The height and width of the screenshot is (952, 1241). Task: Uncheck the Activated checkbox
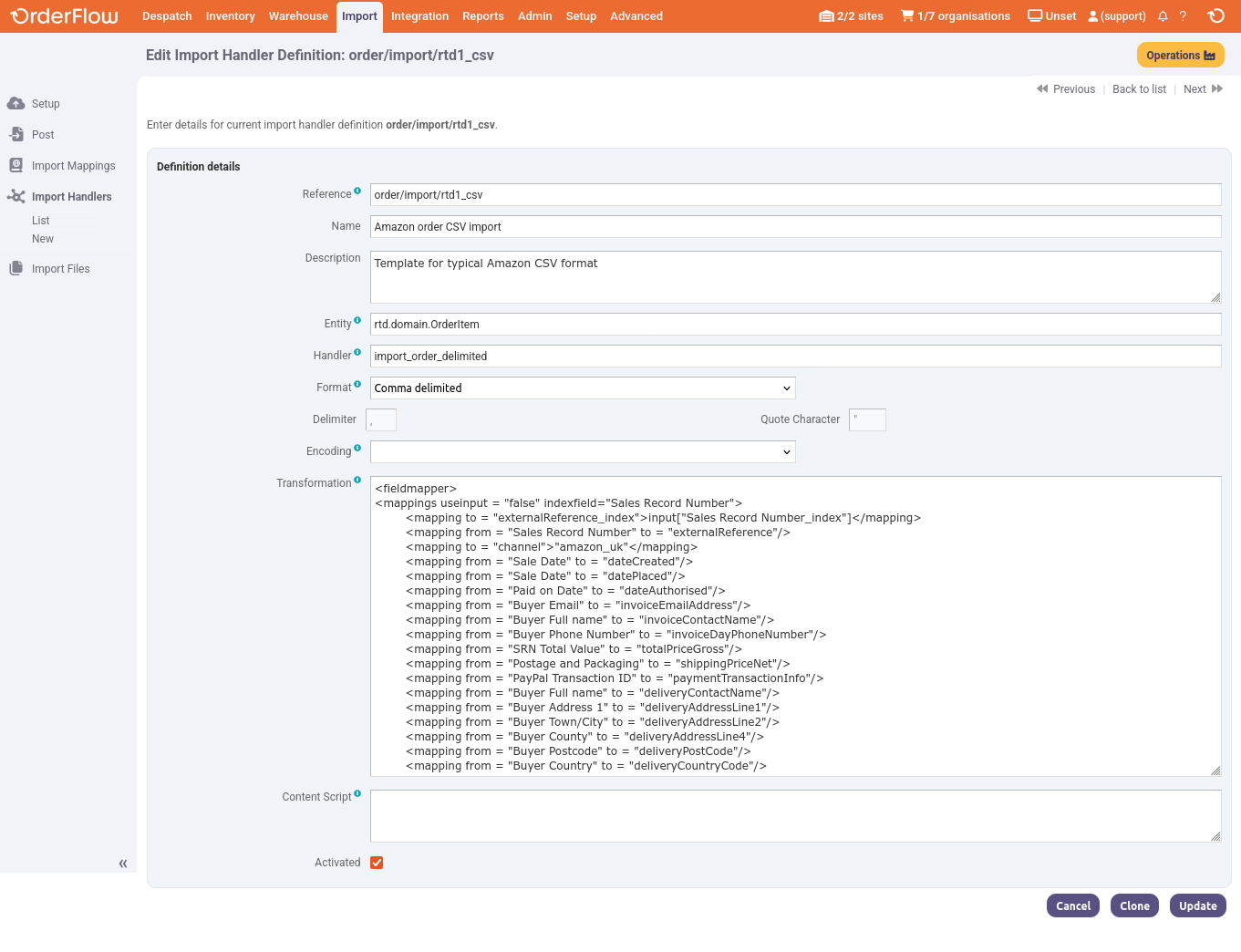377,862
